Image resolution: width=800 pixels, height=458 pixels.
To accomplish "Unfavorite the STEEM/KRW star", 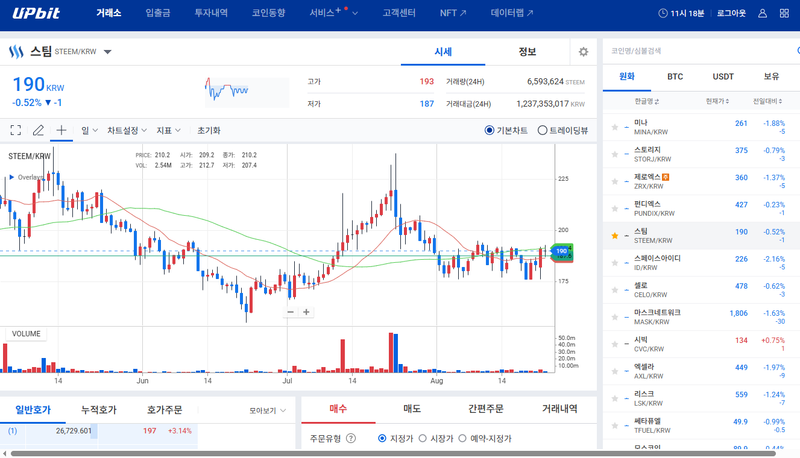I will 615,235.
